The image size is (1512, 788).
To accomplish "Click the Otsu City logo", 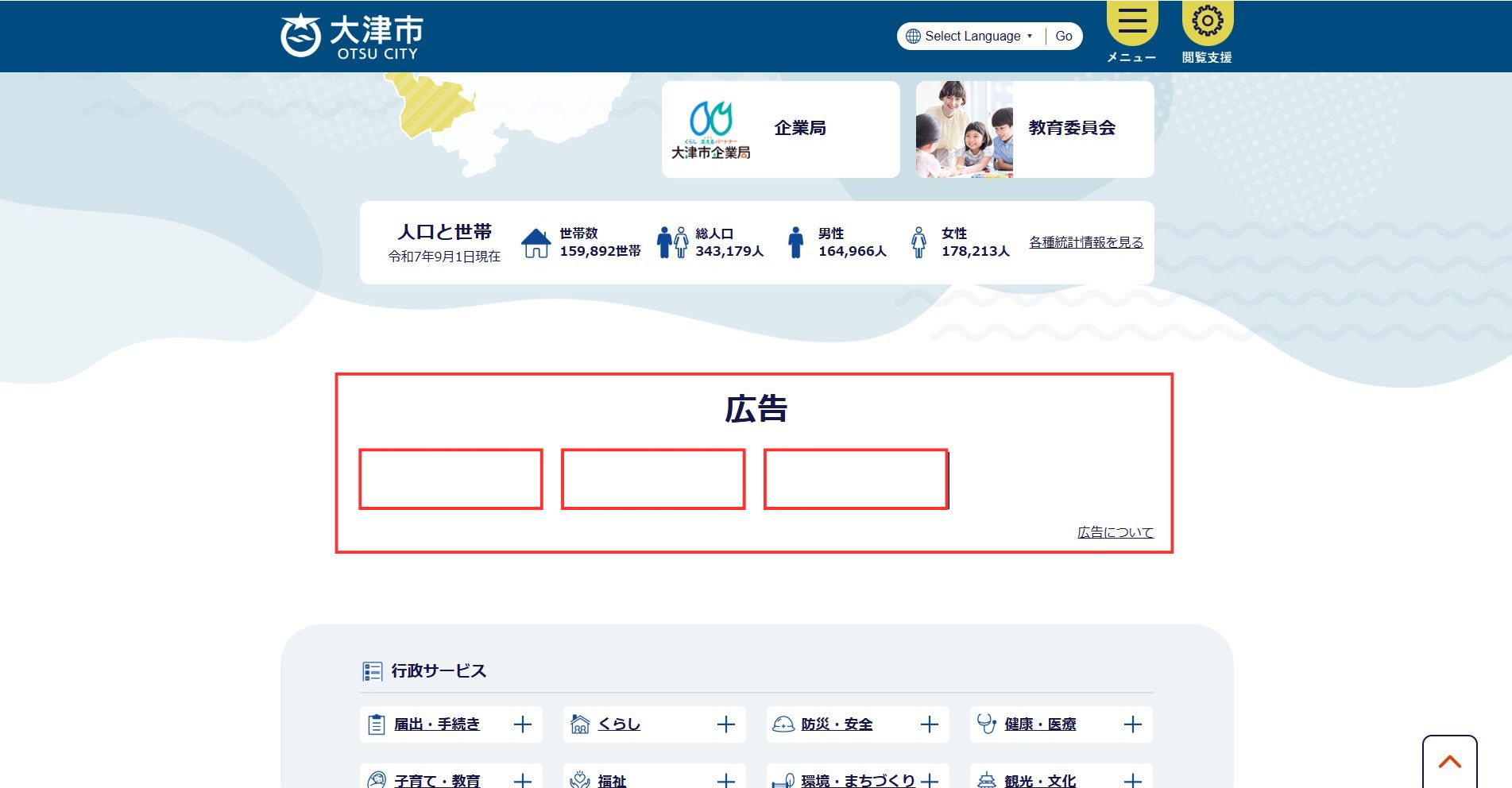I will [351, 36].
